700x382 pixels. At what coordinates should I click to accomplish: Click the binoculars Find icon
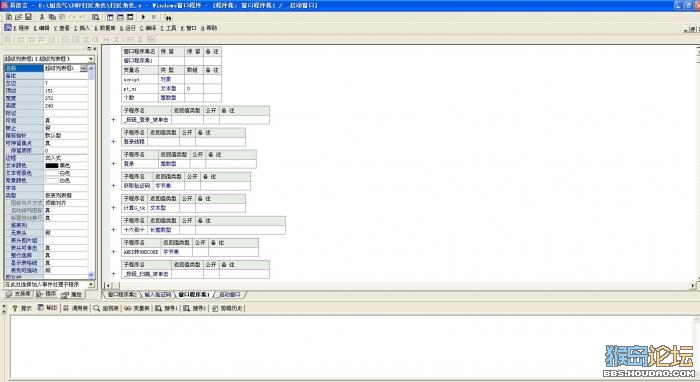click(168, 17)
